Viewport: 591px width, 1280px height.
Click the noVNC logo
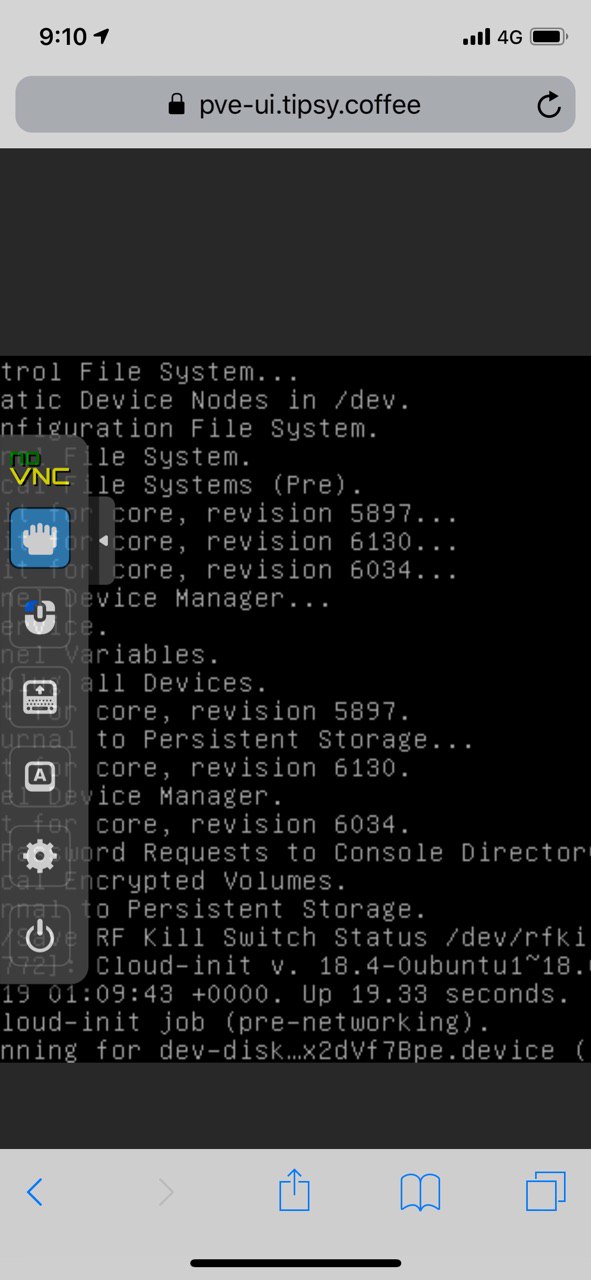[40, 467]
